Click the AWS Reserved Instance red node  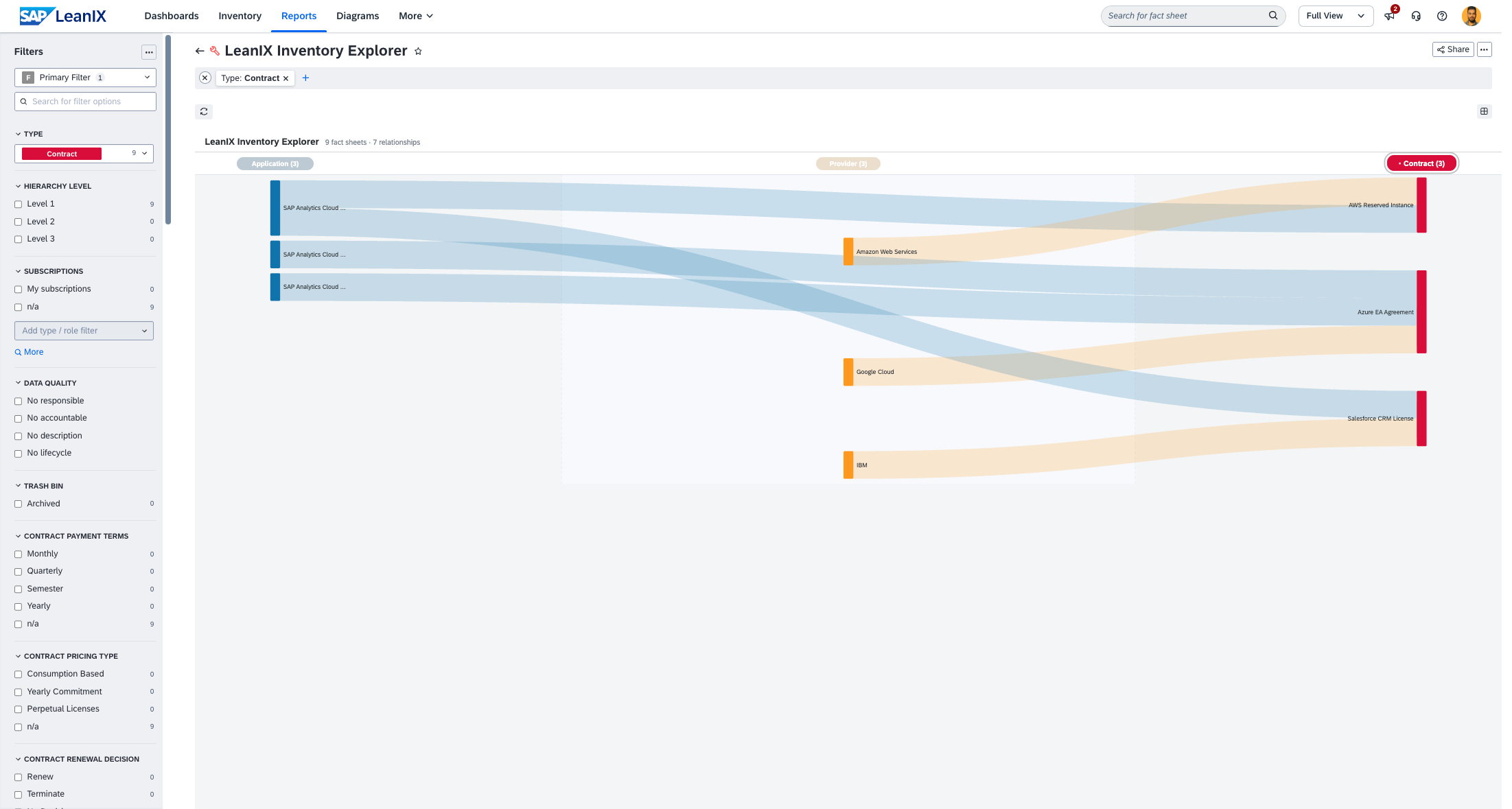pos(1421,205)
